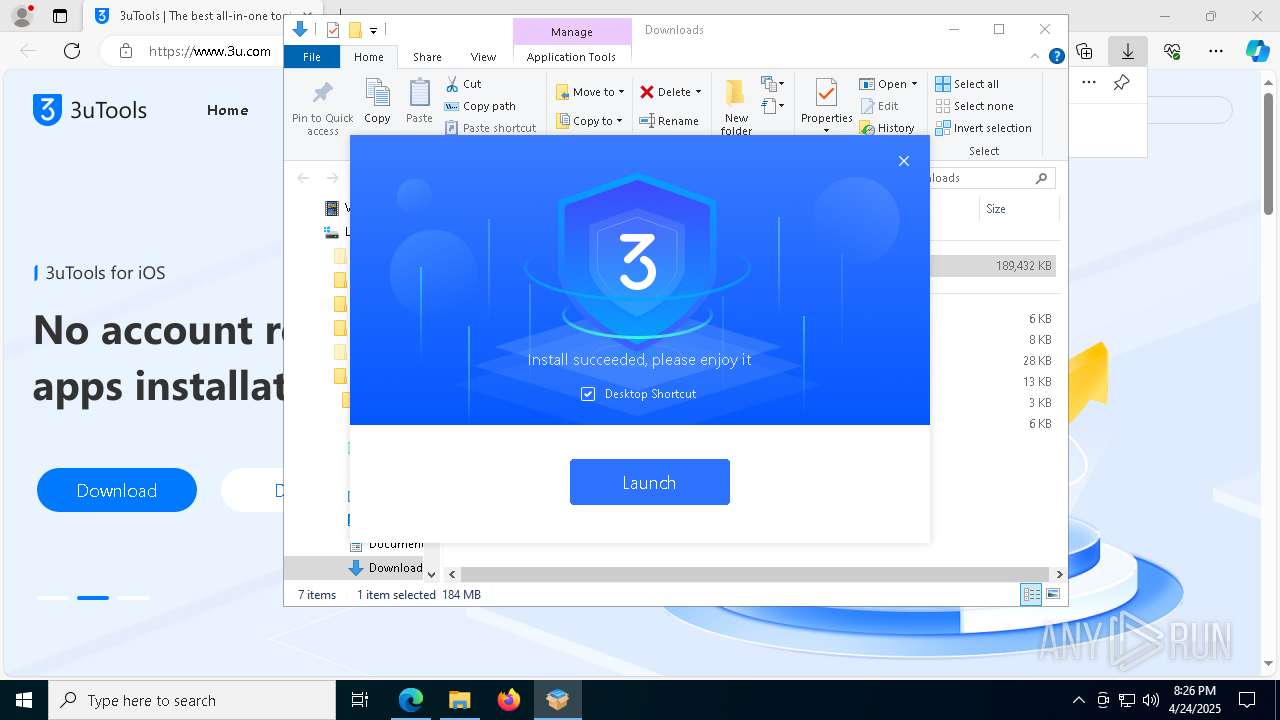
Task: Open Firefox from the taskbar
Action: (x=509, y=700)
